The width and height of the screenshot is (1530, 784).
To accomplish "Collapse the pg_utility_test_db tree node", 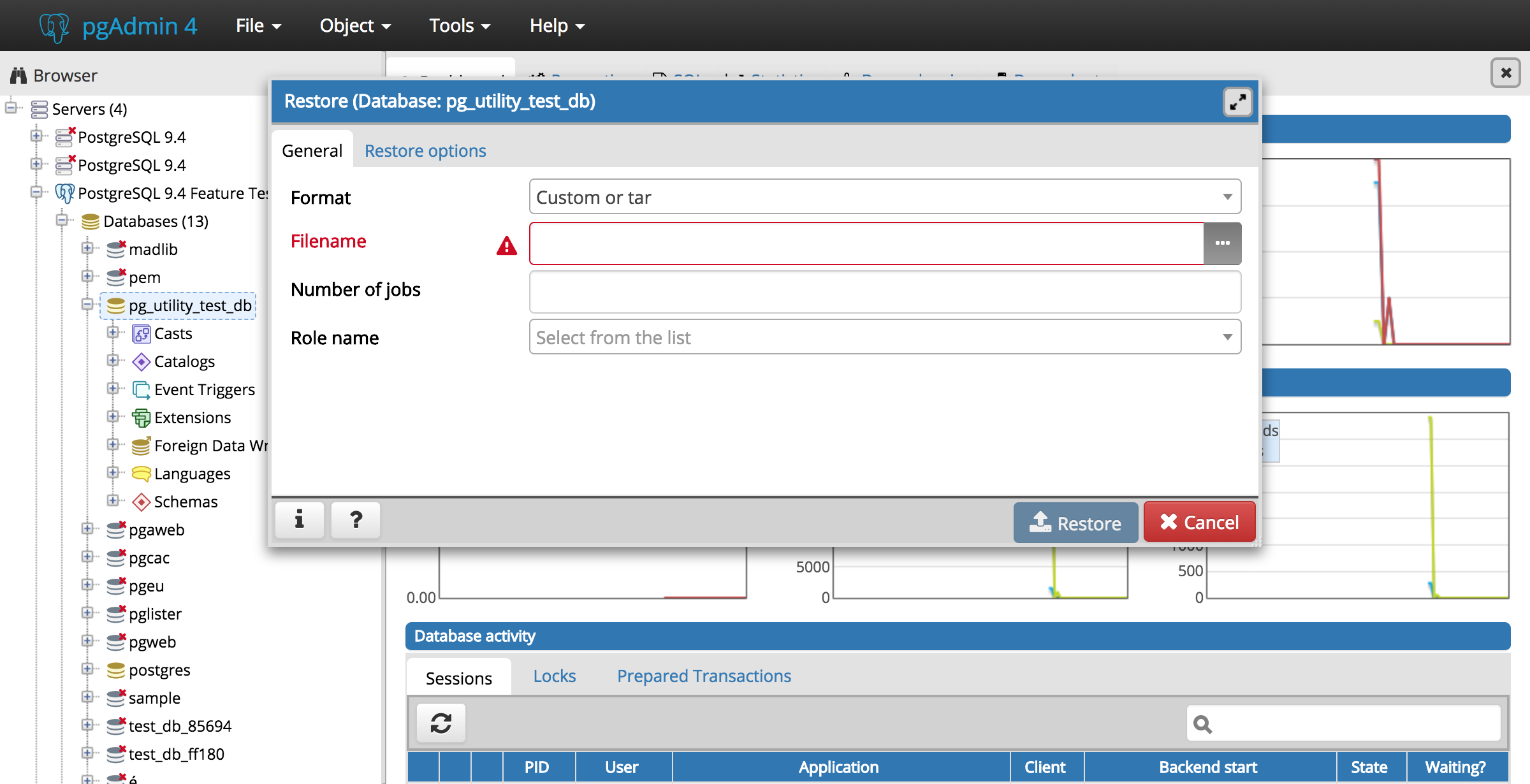I will [87, 305].
